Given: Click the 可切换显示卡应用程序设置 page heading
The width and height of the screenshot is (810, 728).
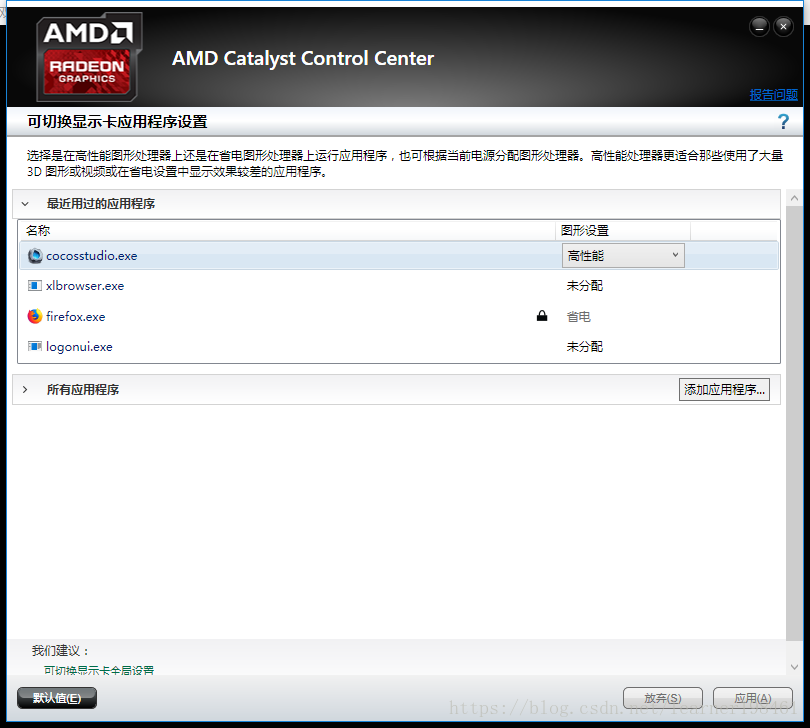Looking at the screenshot, I should coord(117,122).
